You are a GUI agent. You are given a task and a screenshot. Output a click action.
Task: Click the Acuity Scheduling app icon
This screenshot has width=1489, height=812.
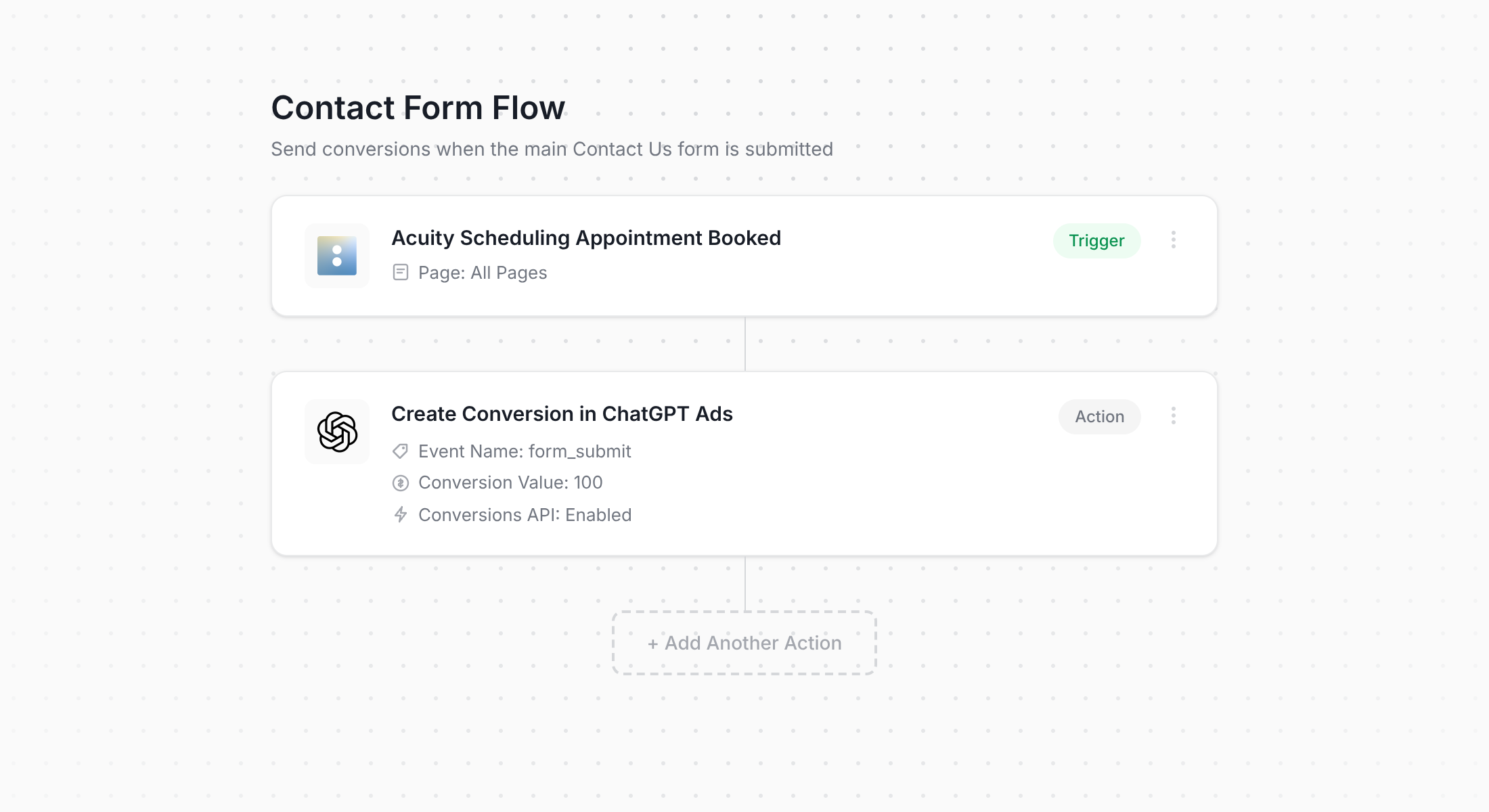[x=337, y=256]
